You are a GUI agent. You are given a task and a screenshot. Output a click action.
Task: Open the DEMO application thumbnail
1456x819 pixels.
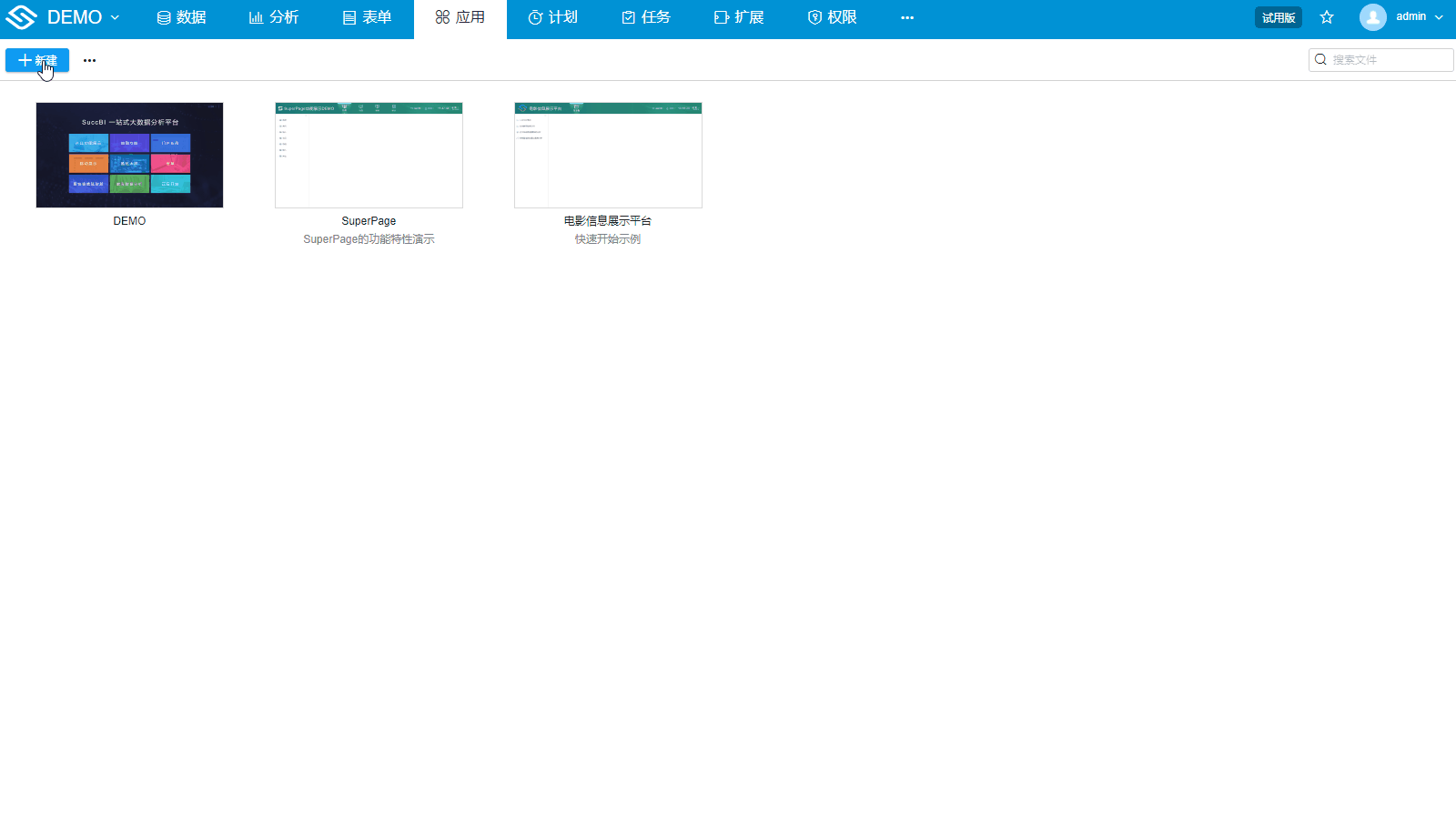tap(129, 155)
